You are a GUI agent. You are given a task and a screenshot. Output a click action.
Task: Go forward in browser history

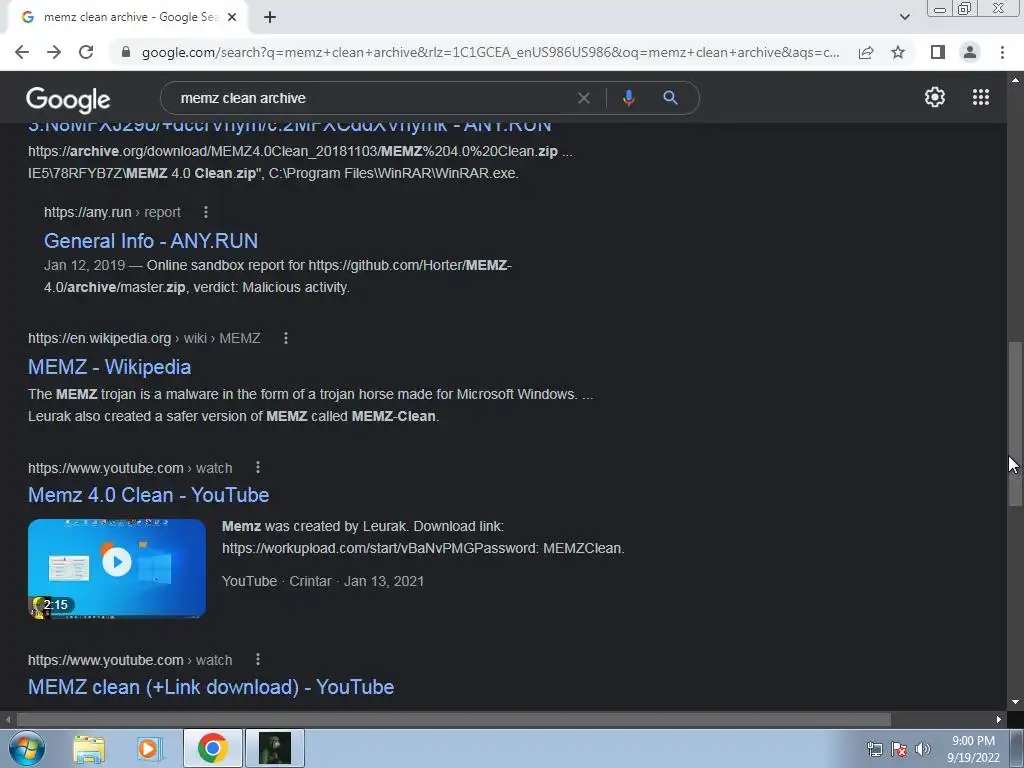(x=54, y=52)
